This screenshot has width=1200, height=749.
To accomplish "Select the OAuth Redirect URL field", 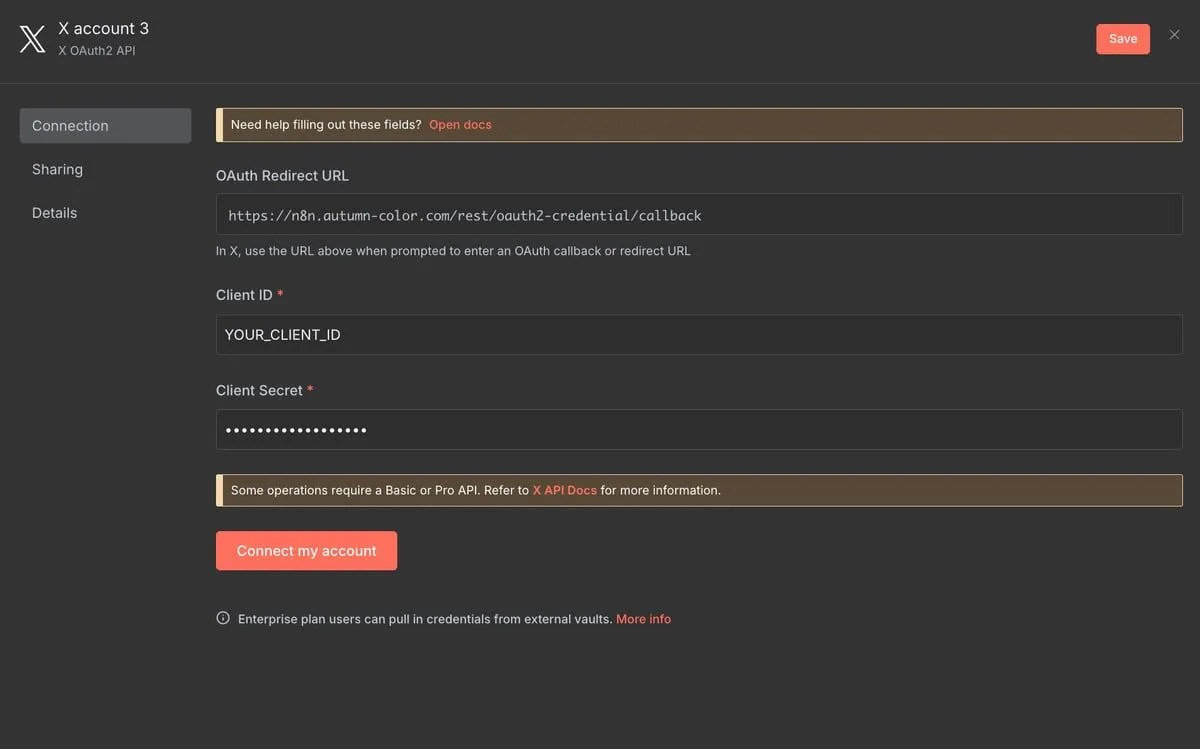I will pyautogui.click(x=698, y=215).
